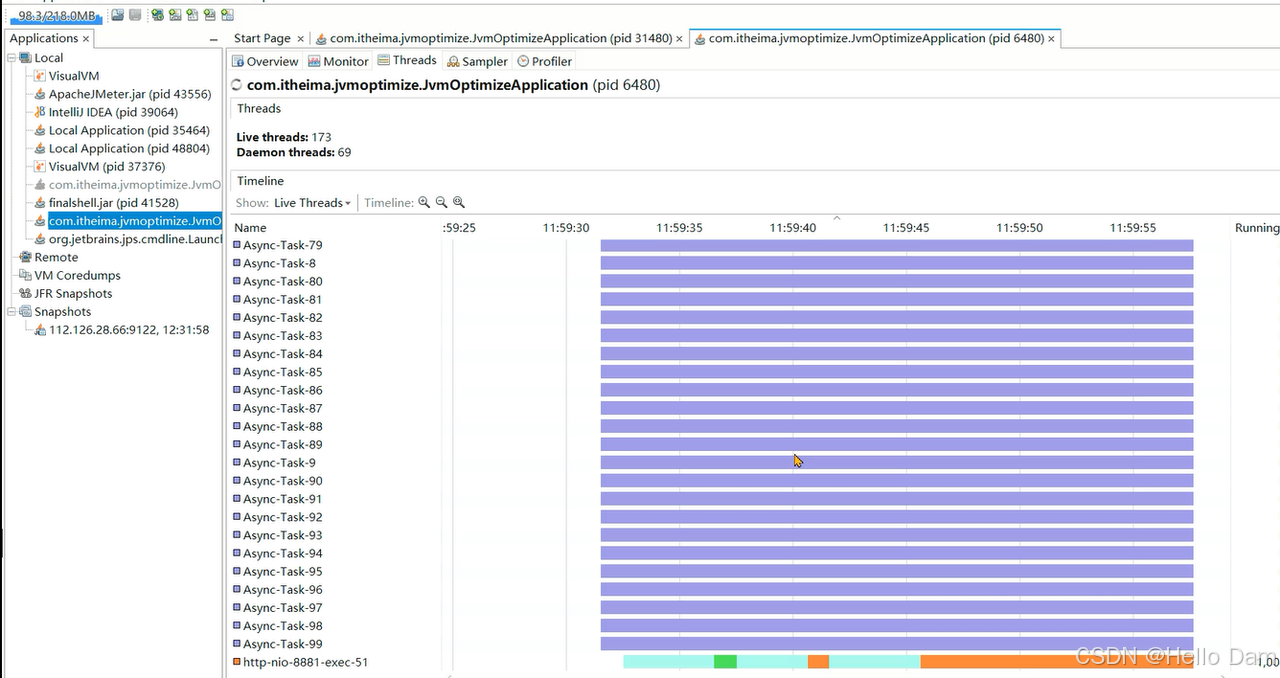Select Local Application (pid 35464)
The width and height of the screenshot is (1280, 678).
[x=129, y=130]
